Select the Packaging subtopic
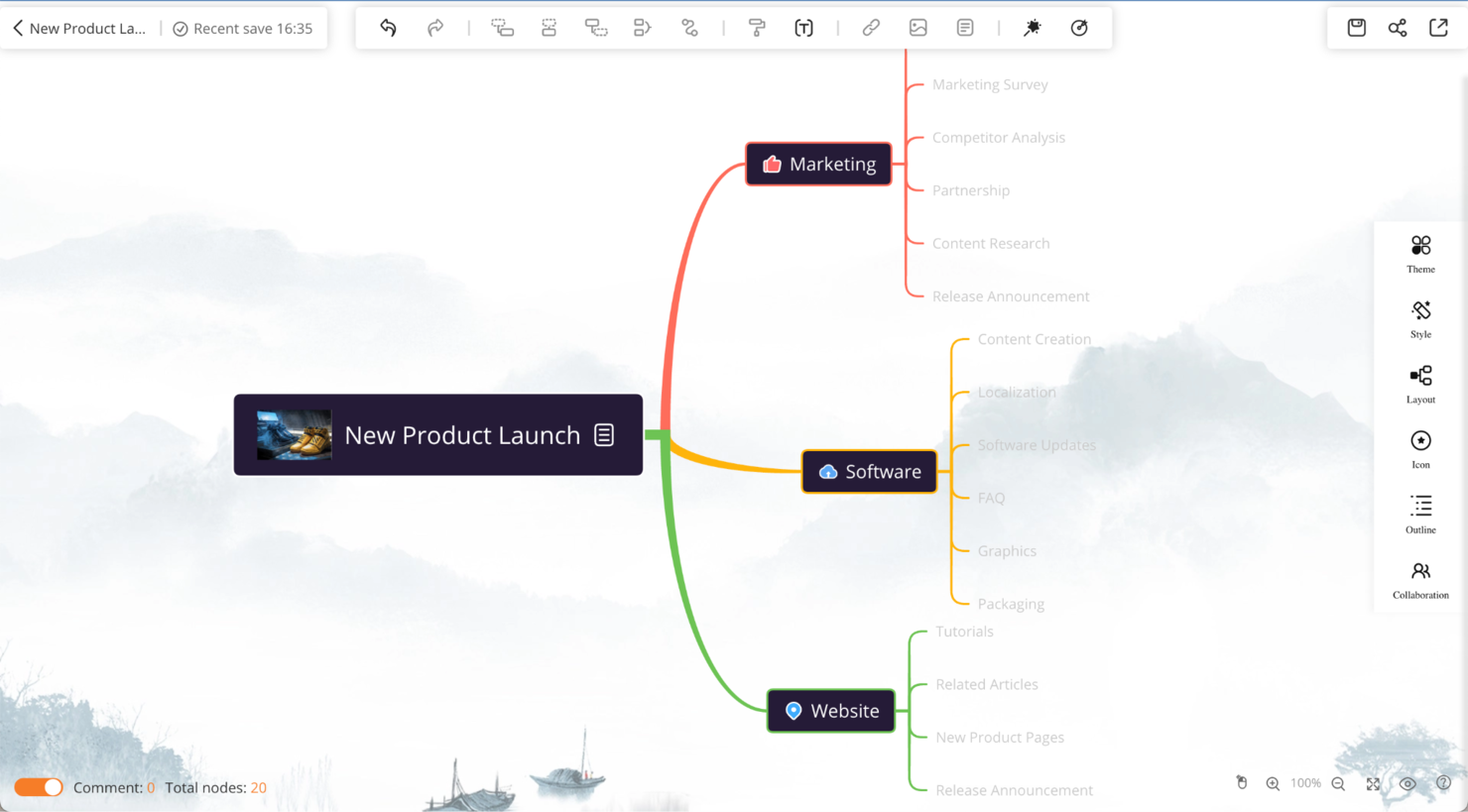This screenshot has height=812, width=1468. [x=1011, y=604]
